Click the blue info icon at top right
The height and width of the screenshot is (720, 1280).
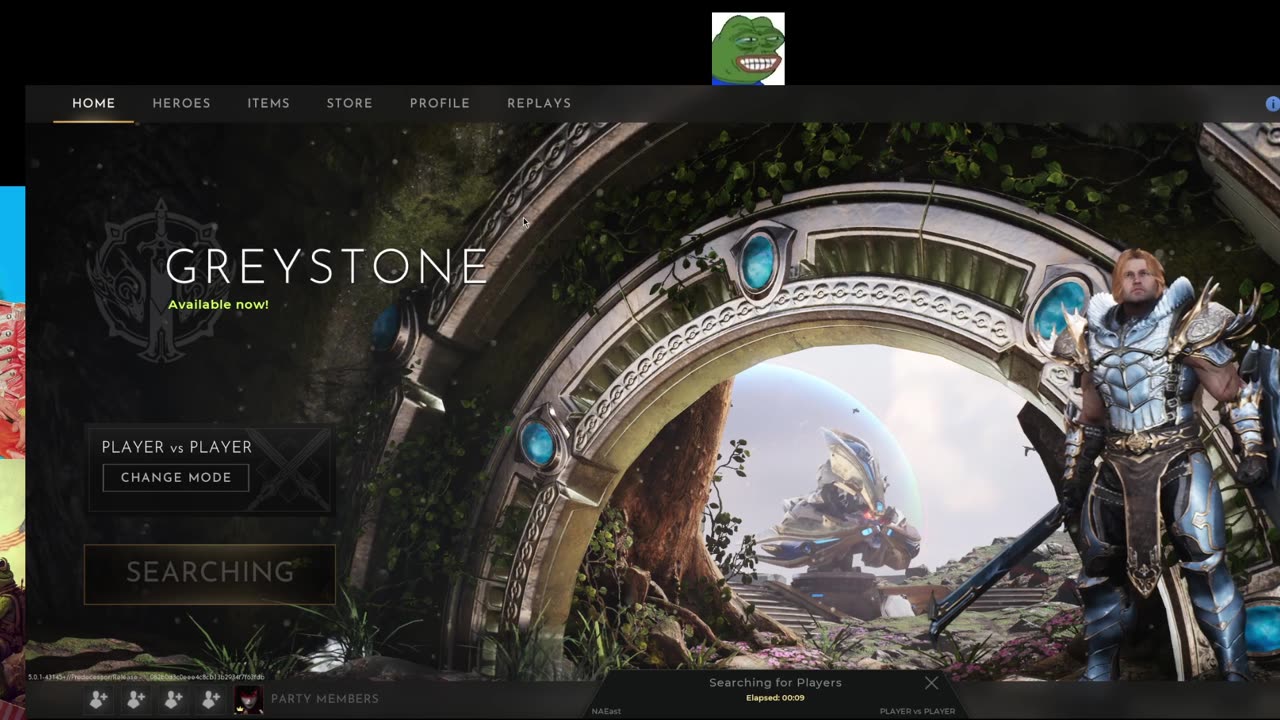1273,104
